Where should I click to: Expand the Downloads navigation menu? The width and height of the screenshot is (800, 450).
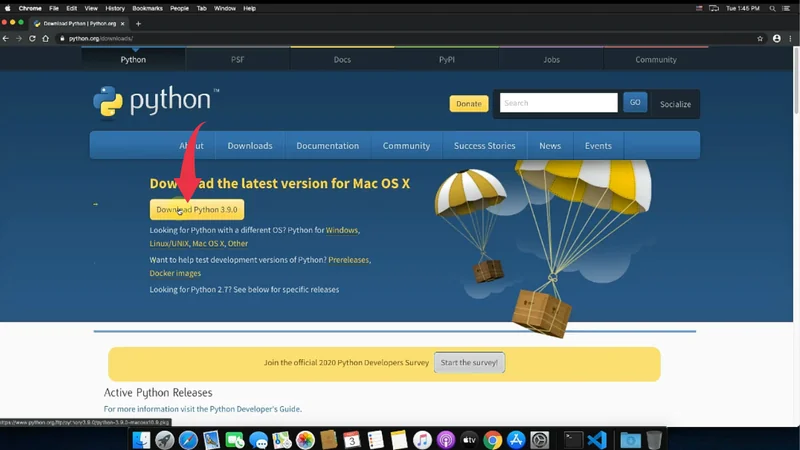[x=249, y=146]
